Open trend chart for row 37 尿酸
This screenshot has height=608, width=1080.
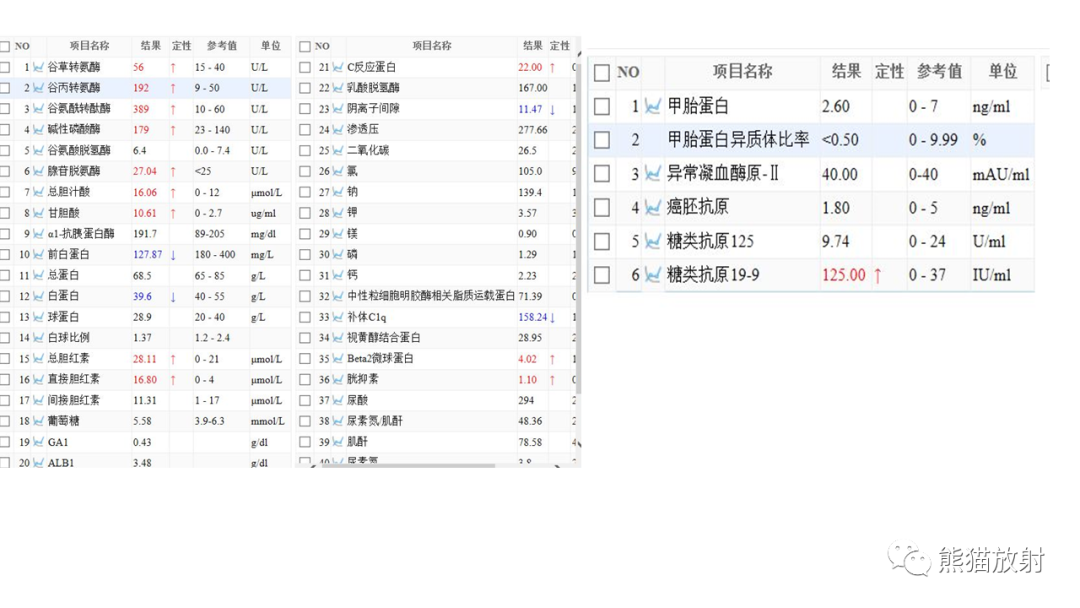pos(338,400)
